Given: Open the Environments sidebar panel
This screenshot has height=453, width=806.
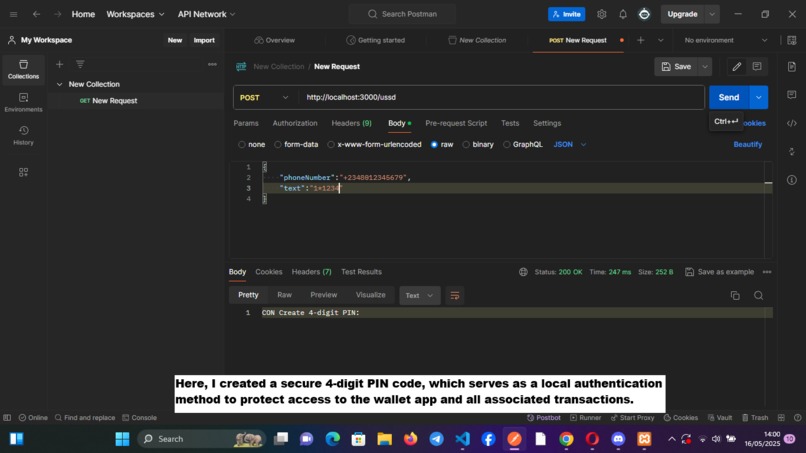Looking at the screenshot, I should point(23,102).
